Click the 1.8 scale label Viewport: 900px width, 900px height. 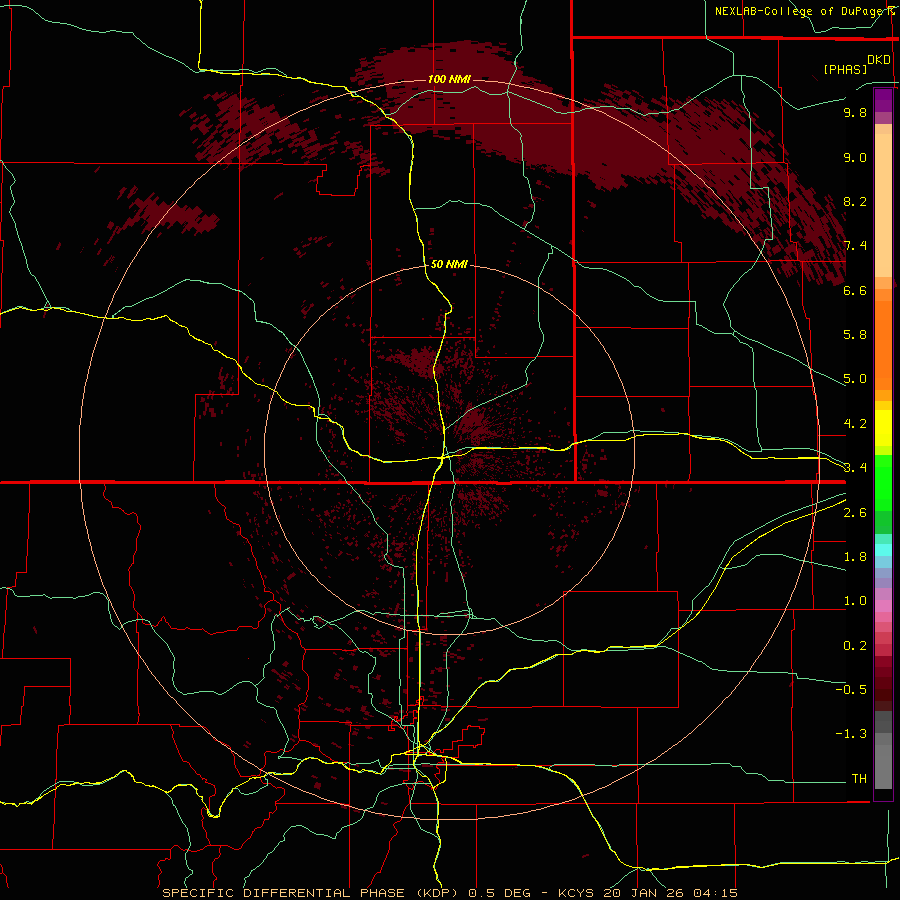[855, 557]
